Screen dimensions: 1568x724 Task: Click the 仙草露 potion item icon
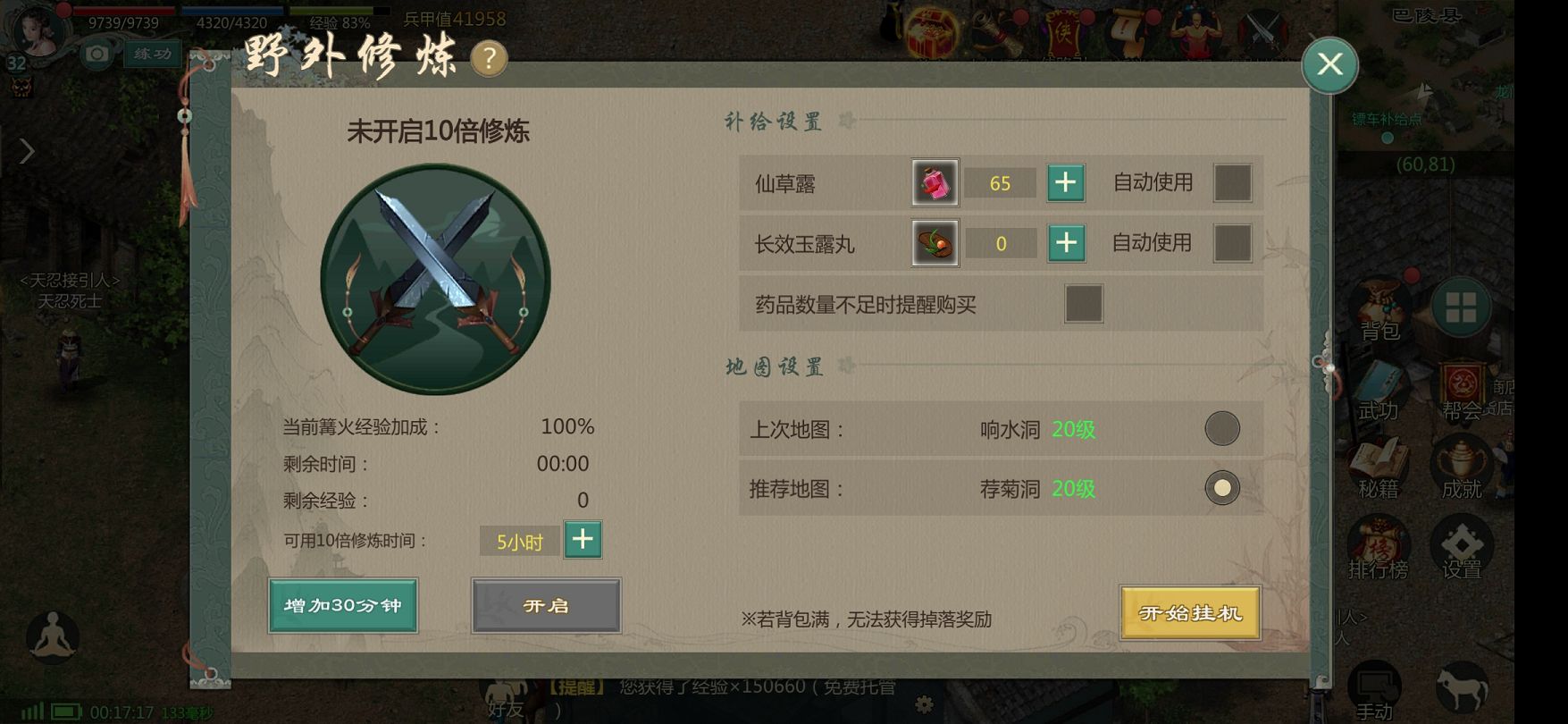(935, 183)
